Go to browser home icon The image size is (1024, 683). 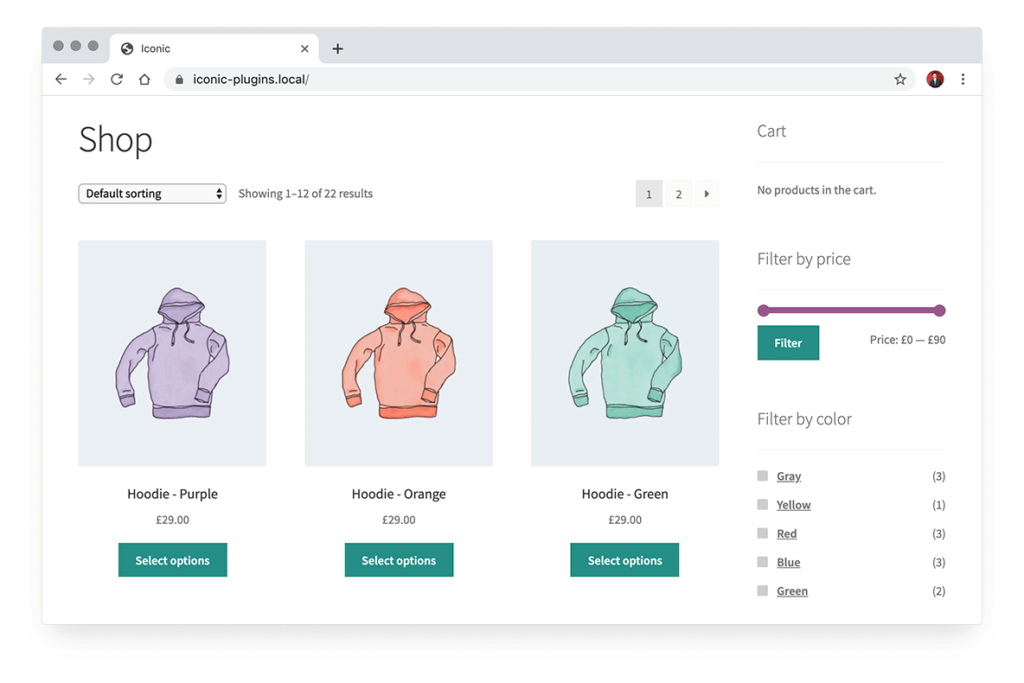144,79
